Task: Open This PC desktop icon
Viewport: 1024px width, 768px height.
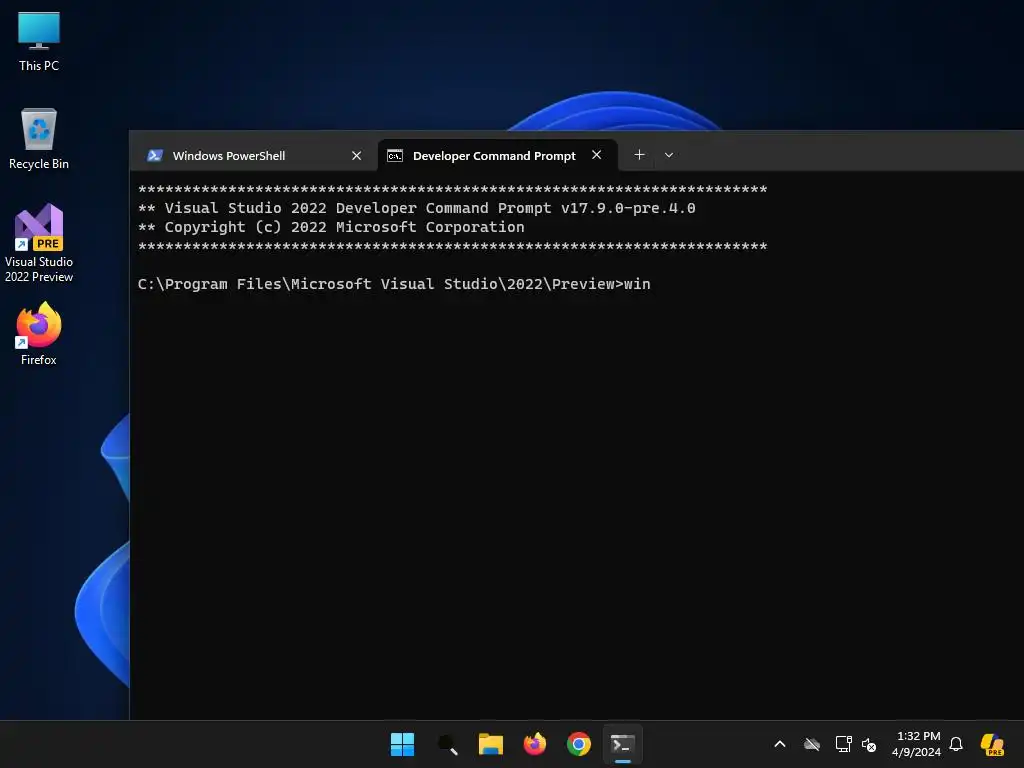Action: click(x=39, y=42)
